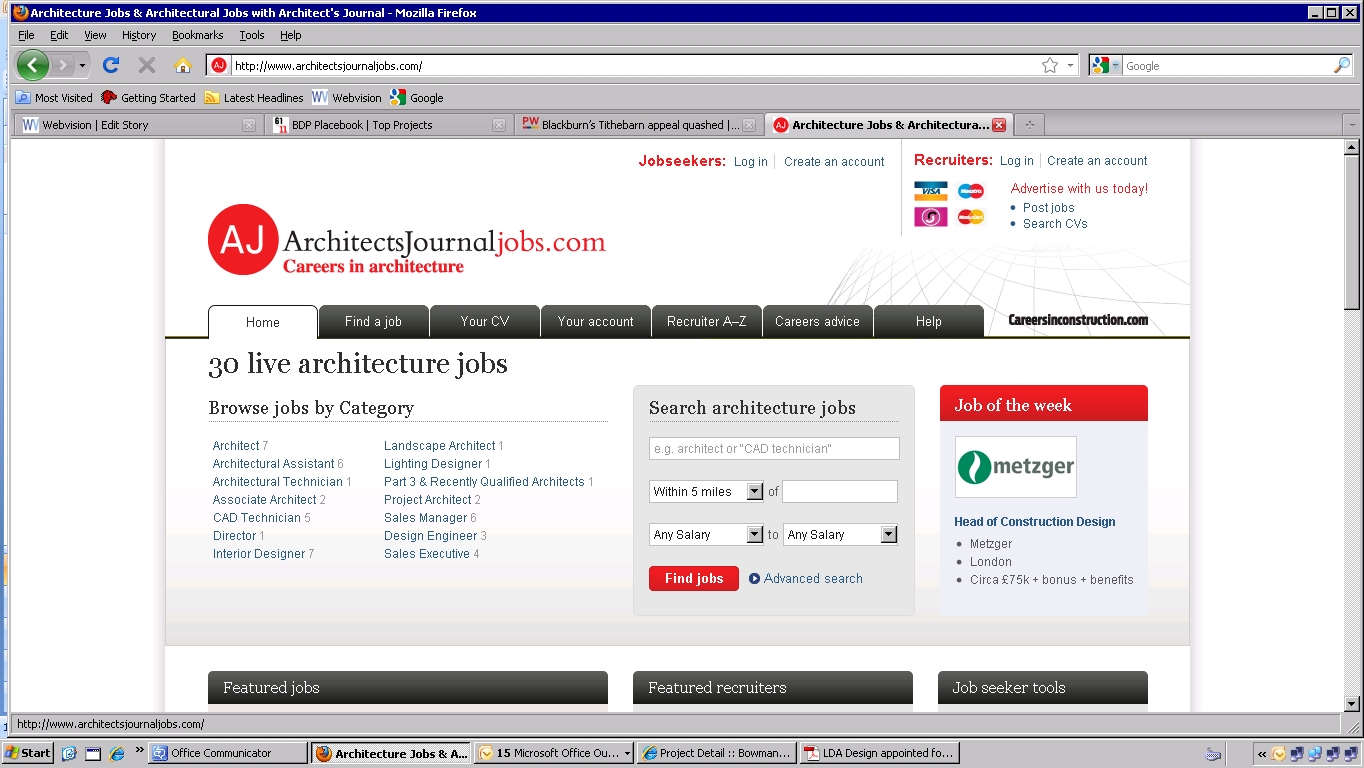The height and width of the screenshot is (768, 1364).
Task: Open the Tools menu
Action: point(251,35)
